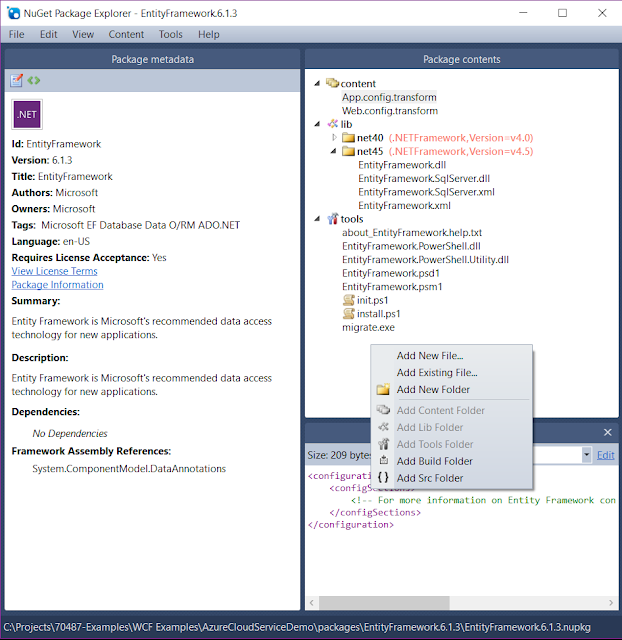
Task: Select App.config.transform in the tree
Action: 389,97
